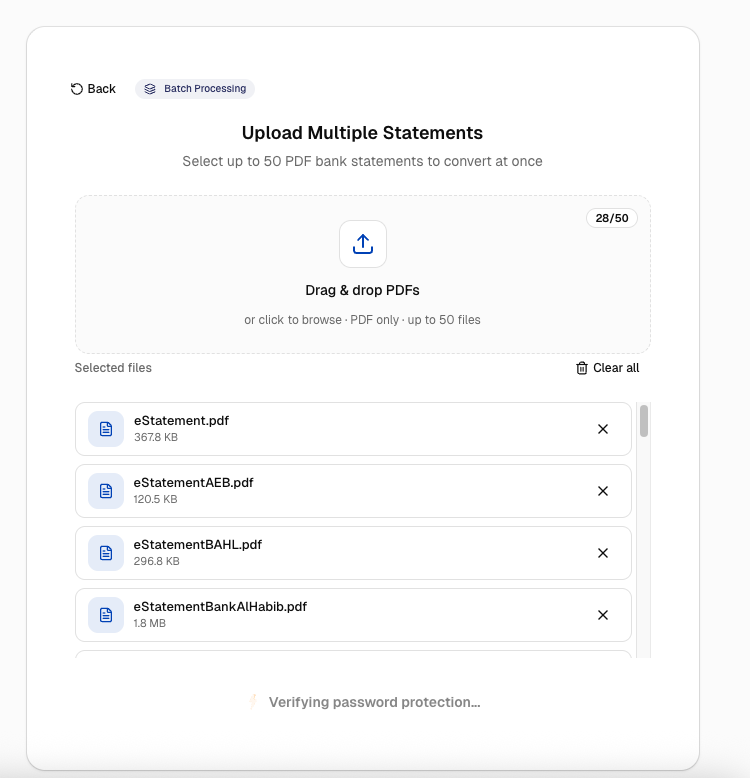The height and width of the screenshot is (778, 750).
Task: Click the Batch Processing layers icon
Action: [x=150, y=89]
